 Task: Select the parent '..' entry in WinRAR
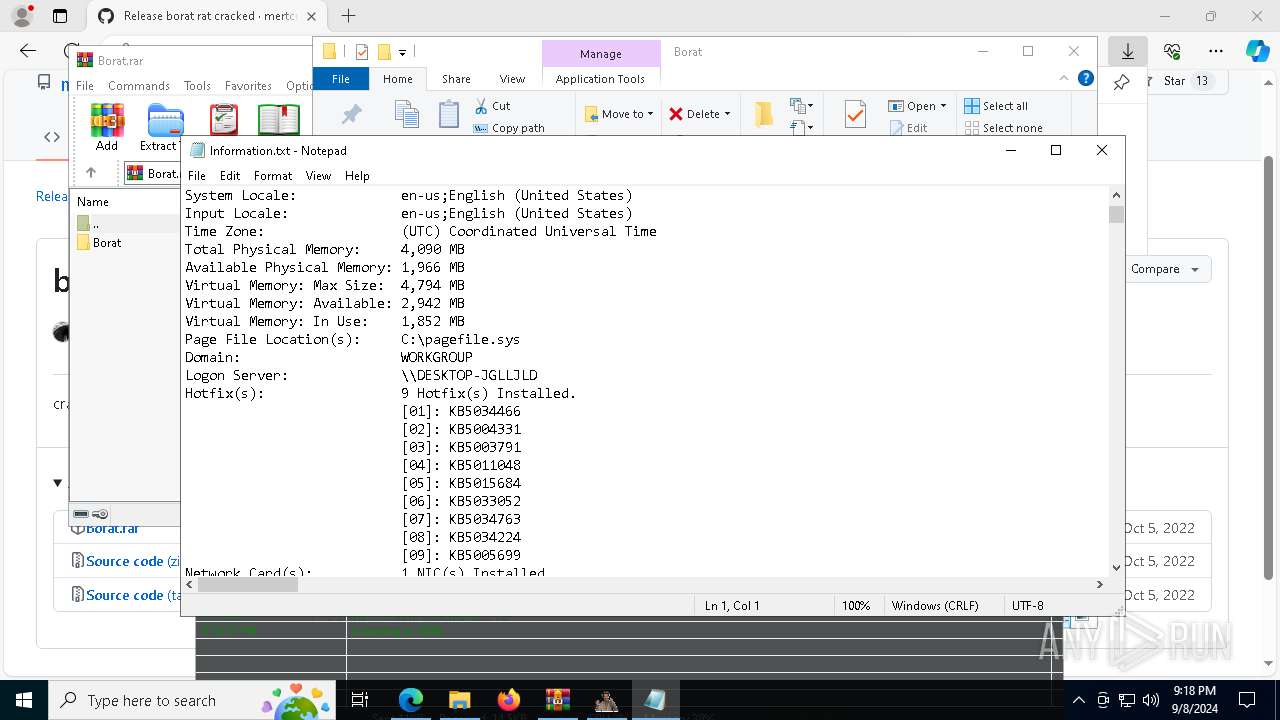(89, 223)
